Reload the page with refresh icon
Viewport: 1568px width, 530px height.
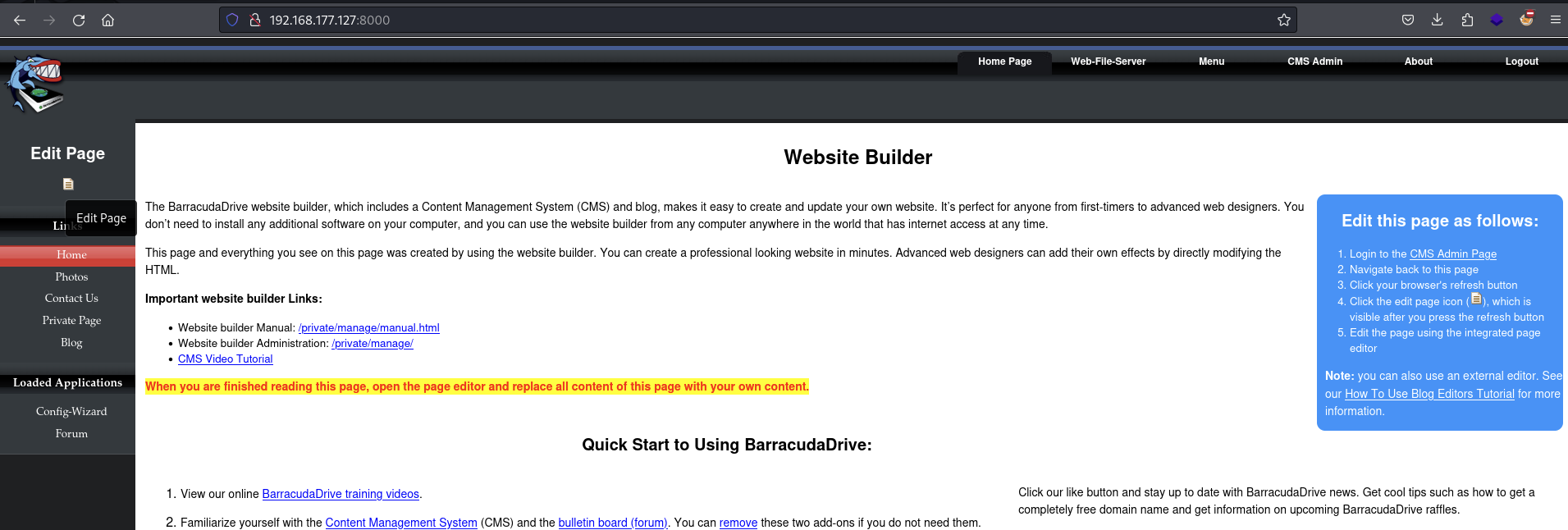click(x=79, y=21)
